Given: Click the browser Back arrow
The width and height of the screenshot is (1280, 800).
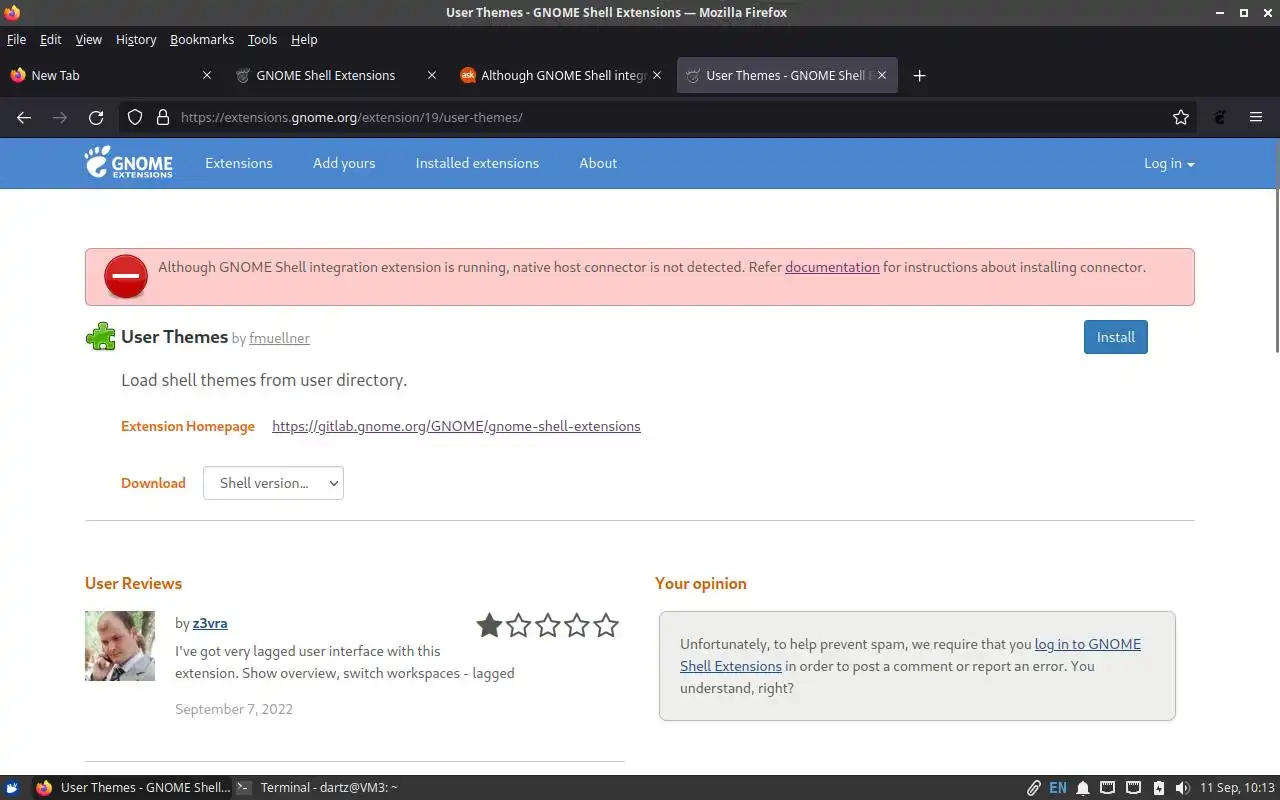Looking at the screenshot, I should 24,117.
